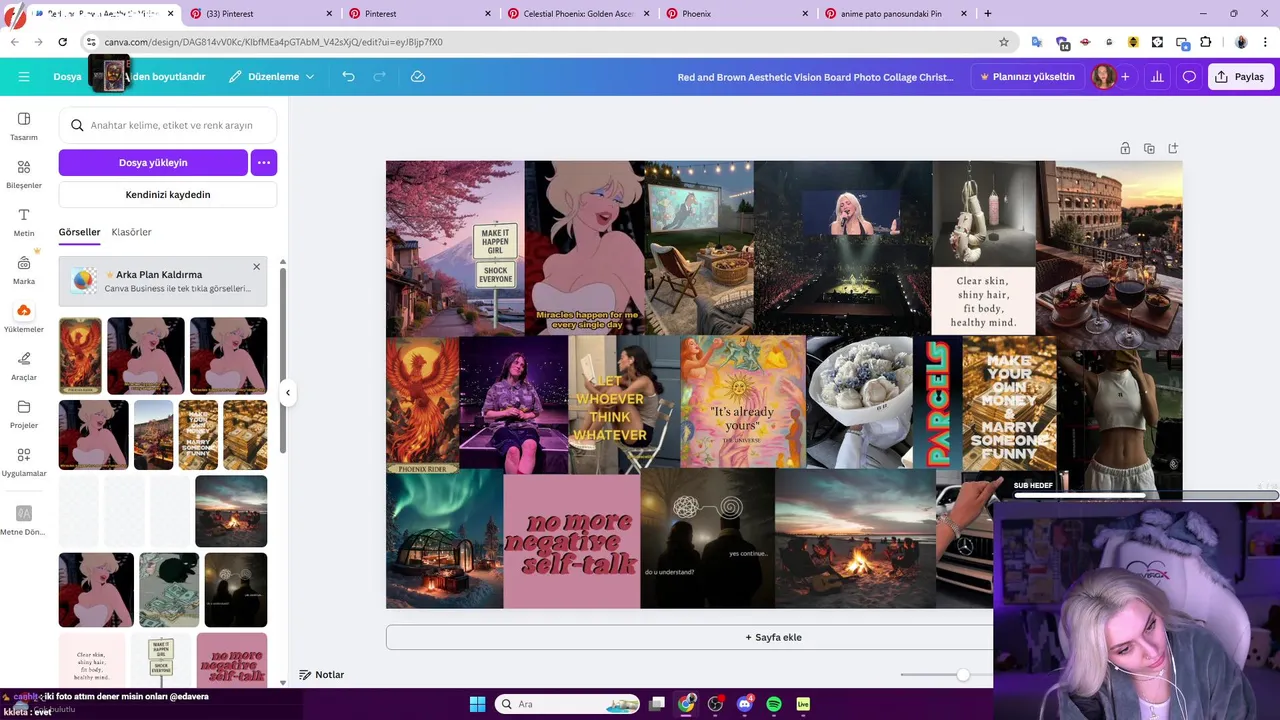Image resolution: width=1280 pixels, height=720 pixels.
Task: Select the PARCELS canvas image
Action: [x=937, y=402]
